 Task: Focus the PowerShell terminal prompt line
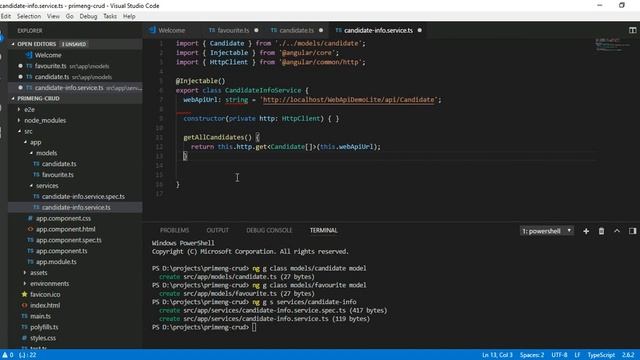coord(204,327)
